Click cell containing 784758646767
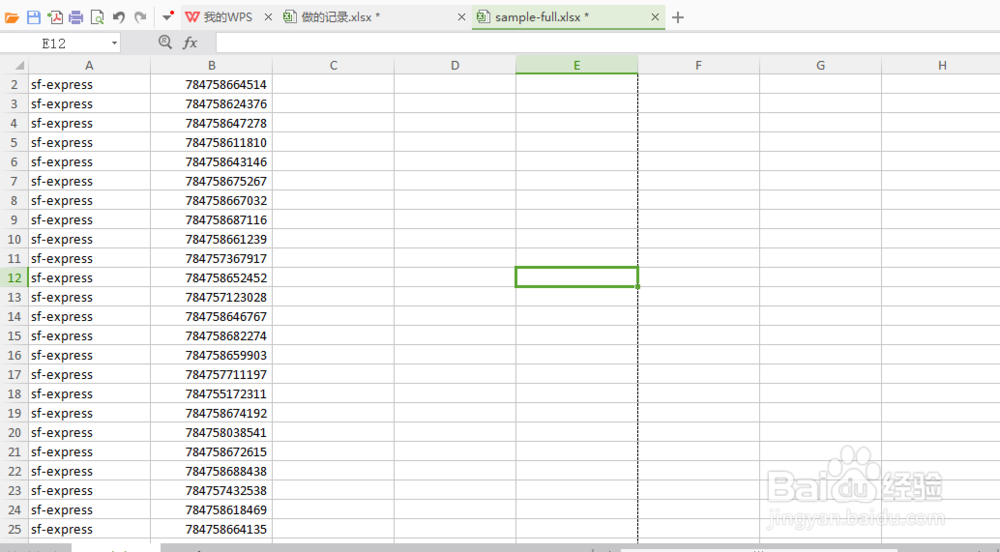1000x552 pixels. click(211, 316)
